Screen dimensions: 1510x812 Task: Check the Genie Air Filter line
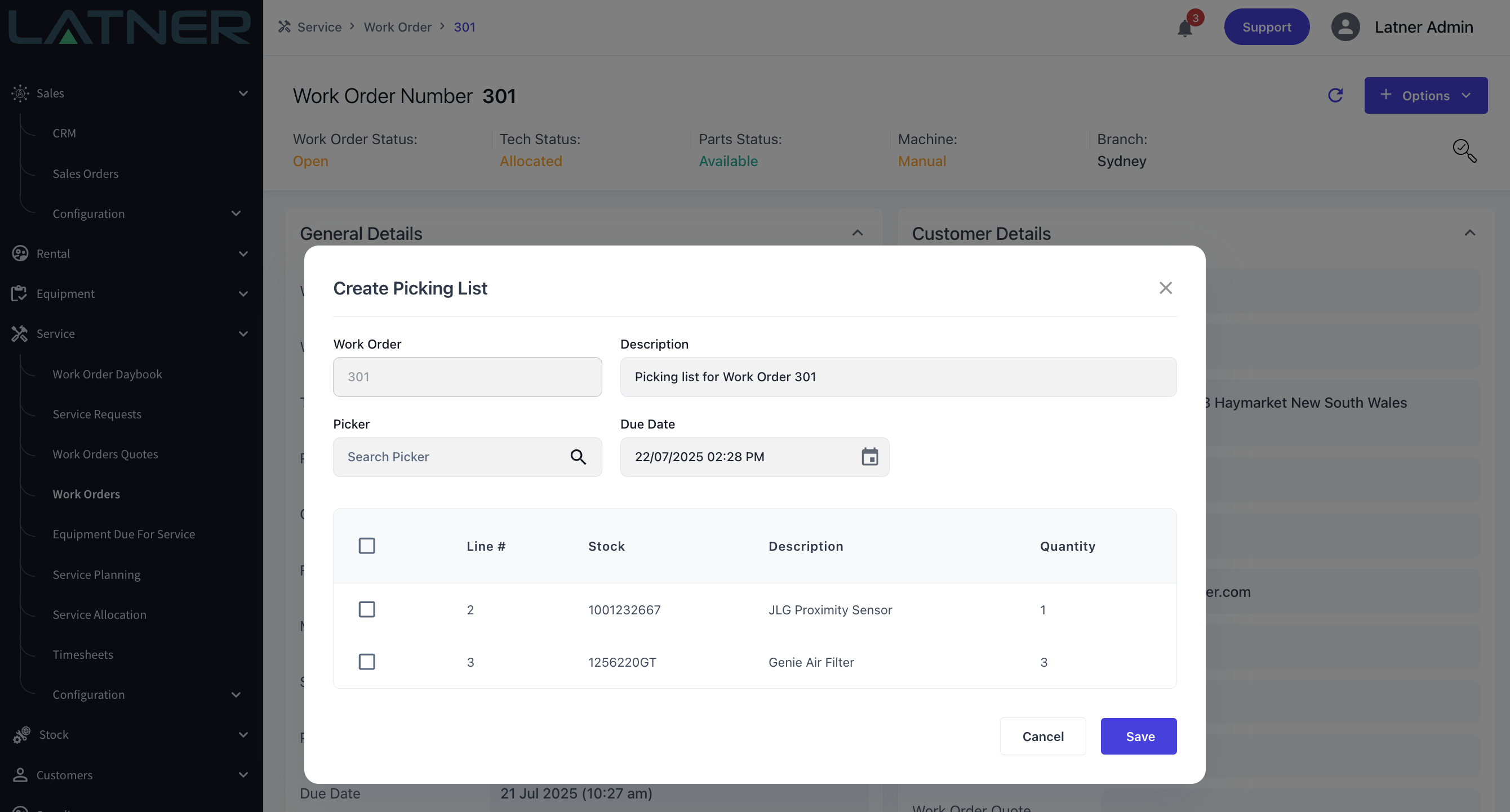point(367,662)
